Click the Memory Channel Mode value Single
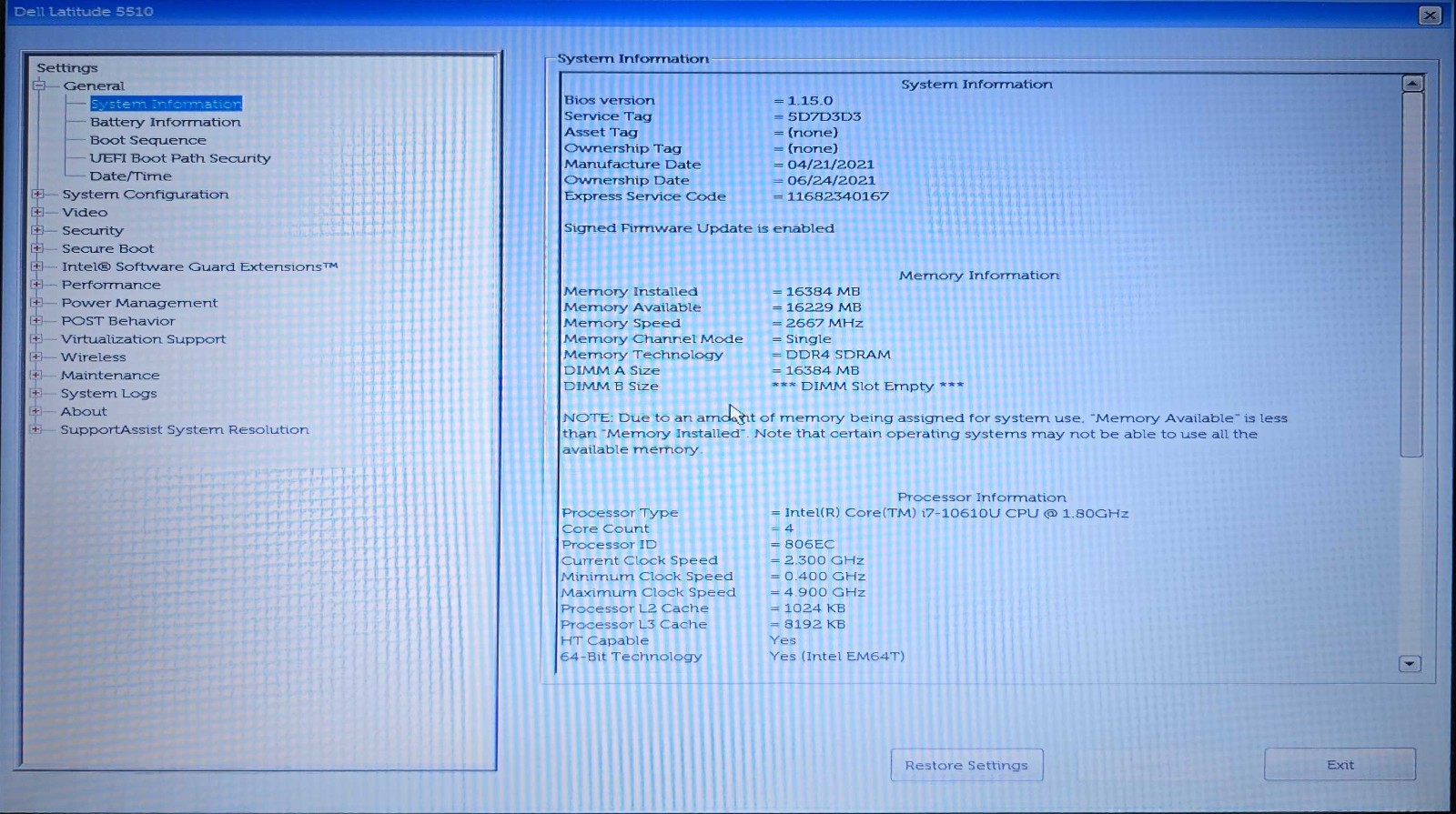The width and height of the screenshot is (1456, 814). coord(808,339)
